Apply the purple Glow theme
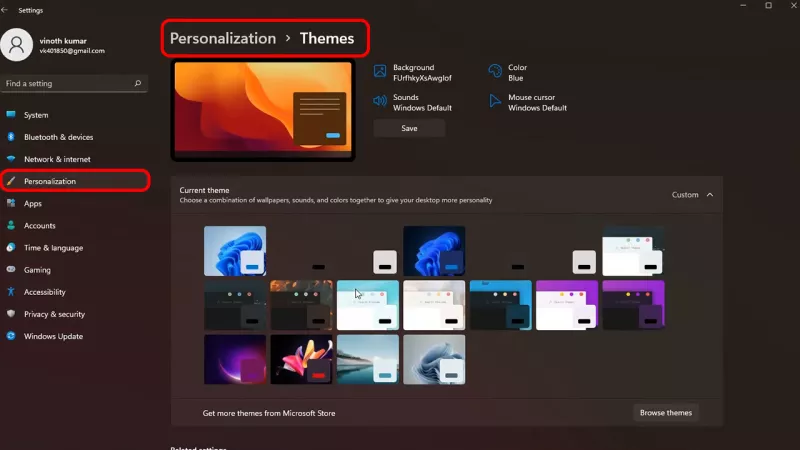The image size is (800, 450). [235, 359]
